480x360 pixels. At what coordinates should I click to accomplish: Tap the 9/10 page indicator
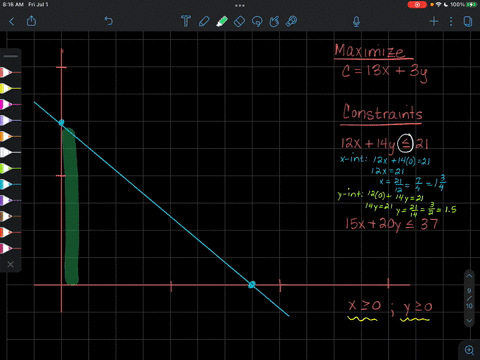469,298
